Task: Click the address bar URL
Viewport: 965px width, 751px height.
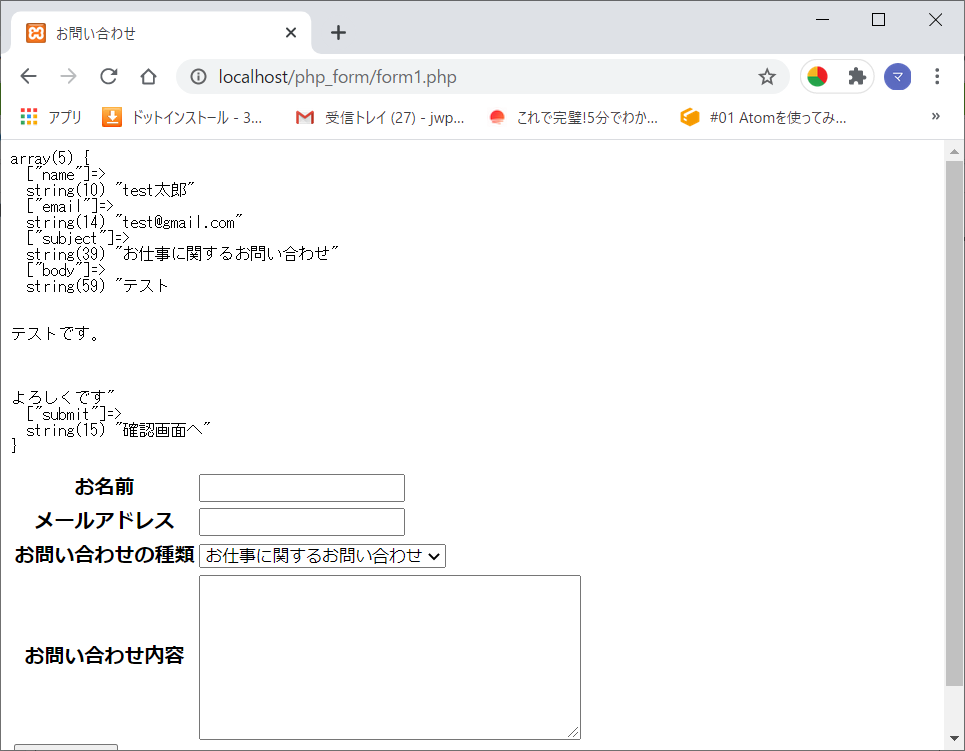Action: click(x=337, y=77)
